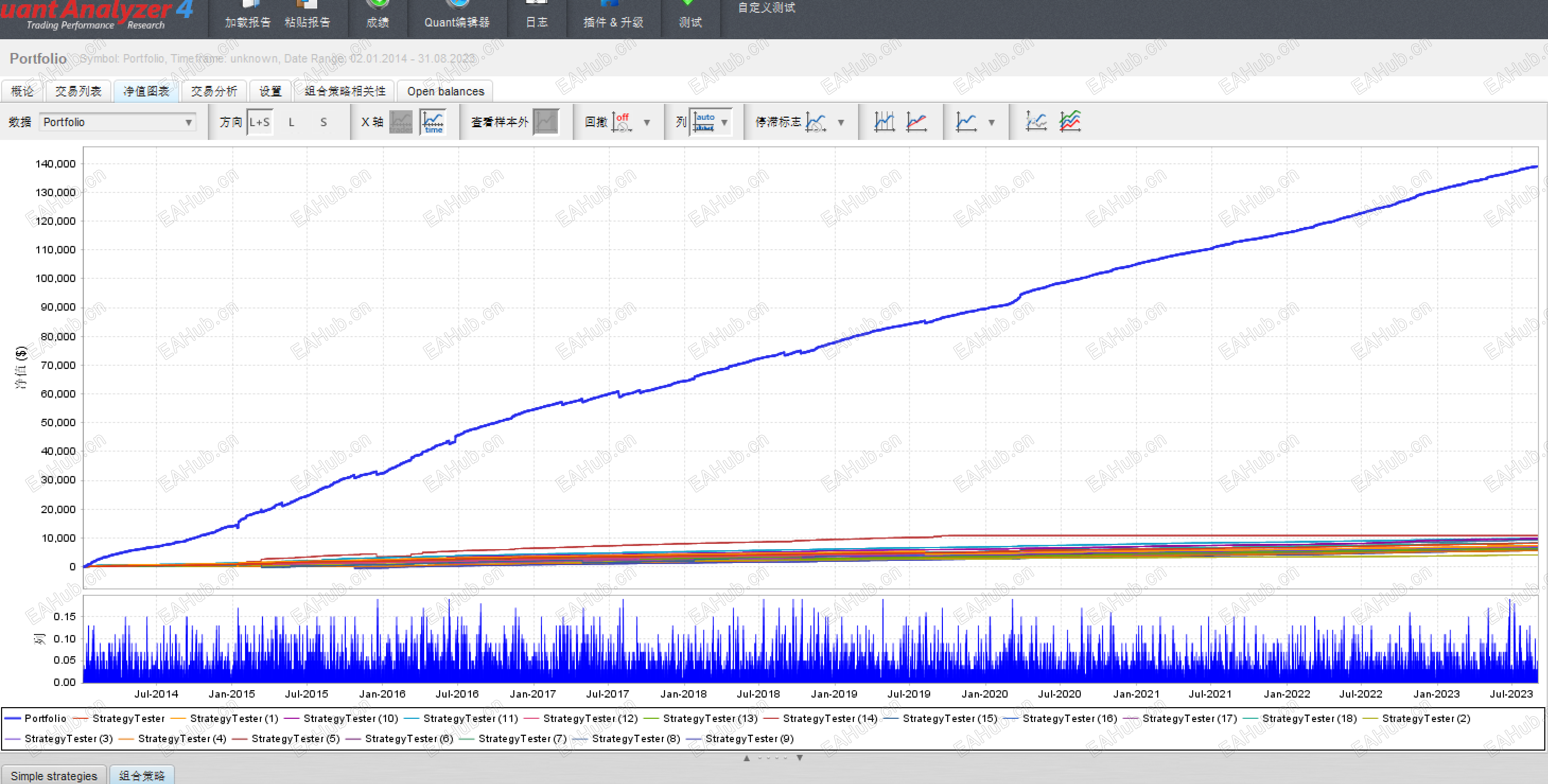
Task: Click the Portfolio legend entry
Action: coord(36,718)
